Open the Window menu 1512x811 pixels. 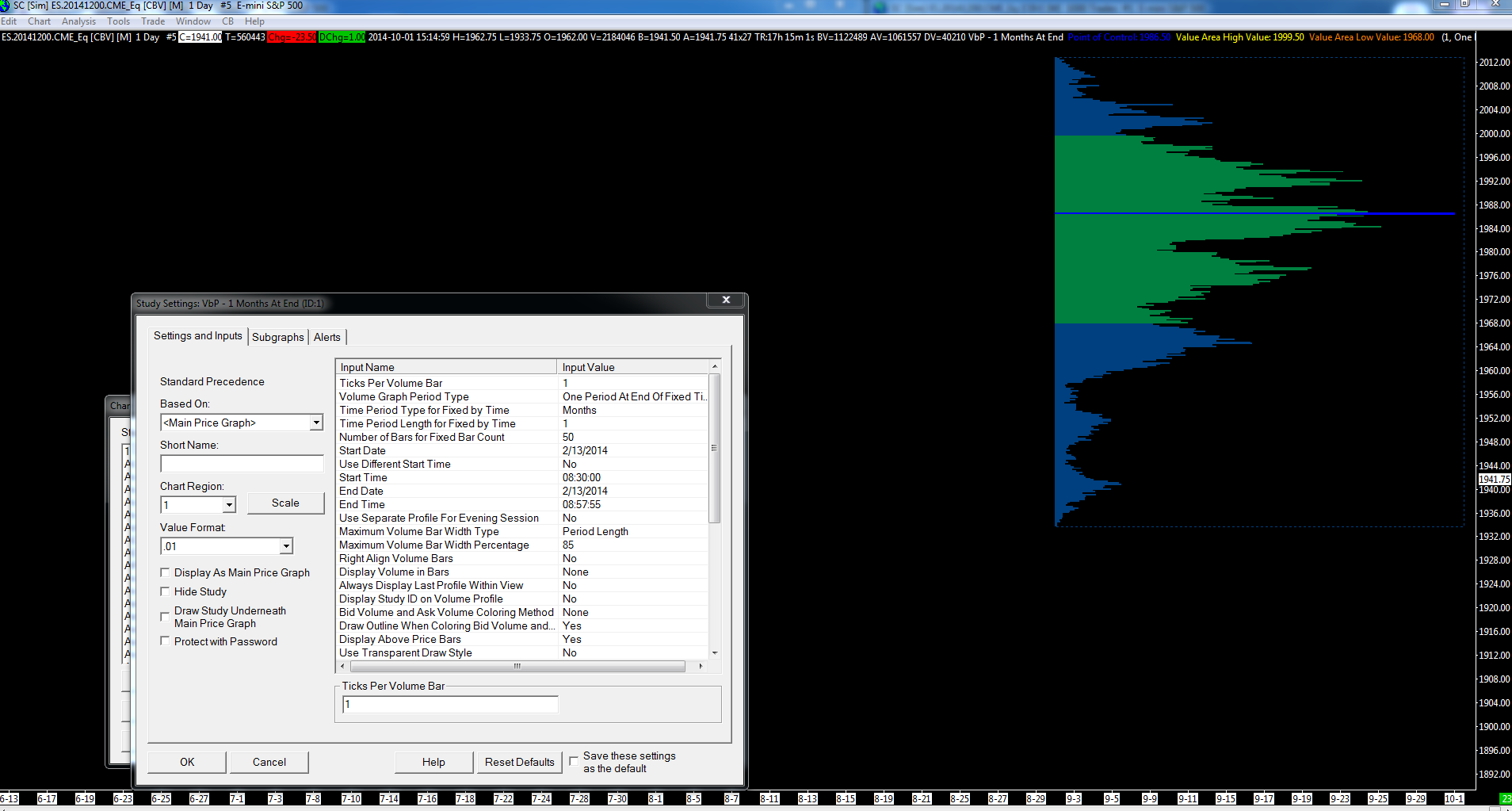[x=193, y=21]
